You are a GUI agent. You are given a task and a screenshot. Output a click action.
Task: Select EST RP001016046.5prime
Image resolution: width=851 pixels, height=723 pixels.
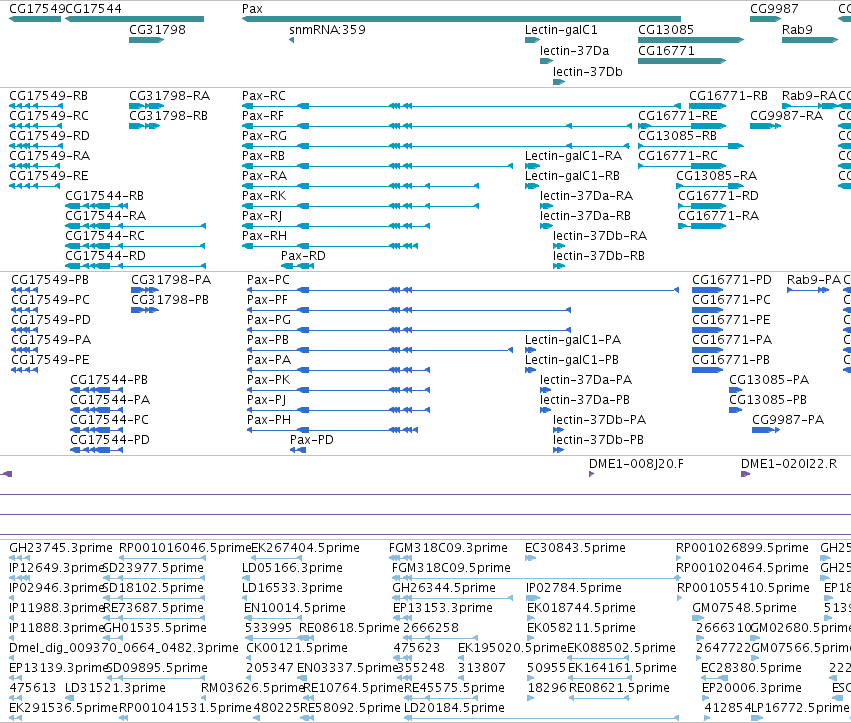point(185,548)
